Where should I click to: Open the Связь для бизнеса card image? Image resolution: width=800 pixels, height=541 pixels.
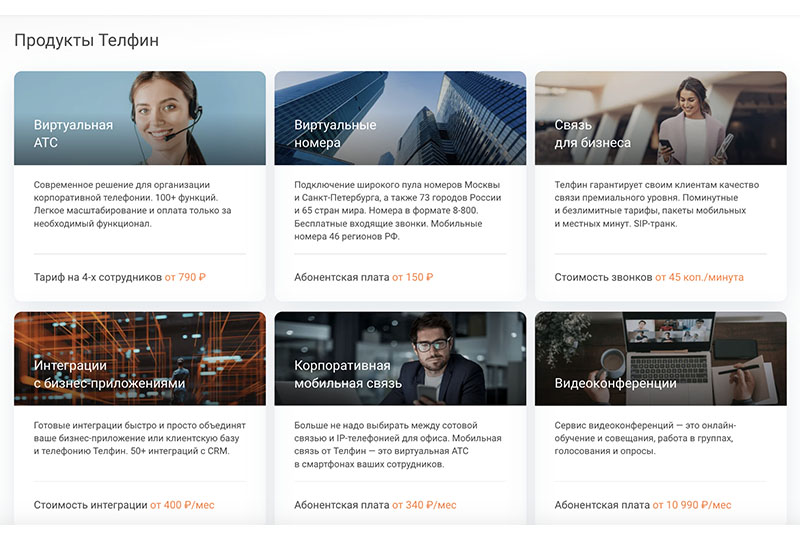click(x=661, y=118)
